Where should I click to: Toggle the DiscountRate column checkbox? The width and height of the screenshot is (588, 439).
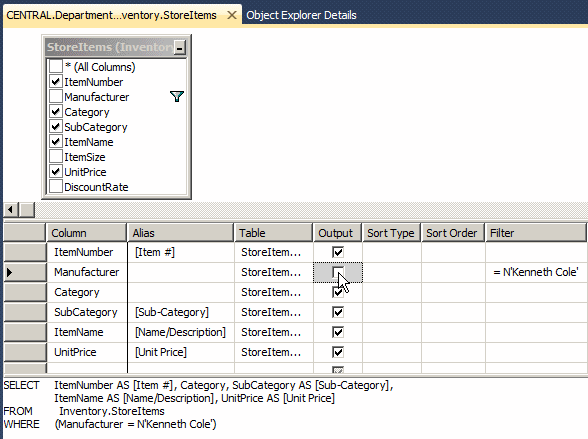pyautogui.click(x=56, y=187)
